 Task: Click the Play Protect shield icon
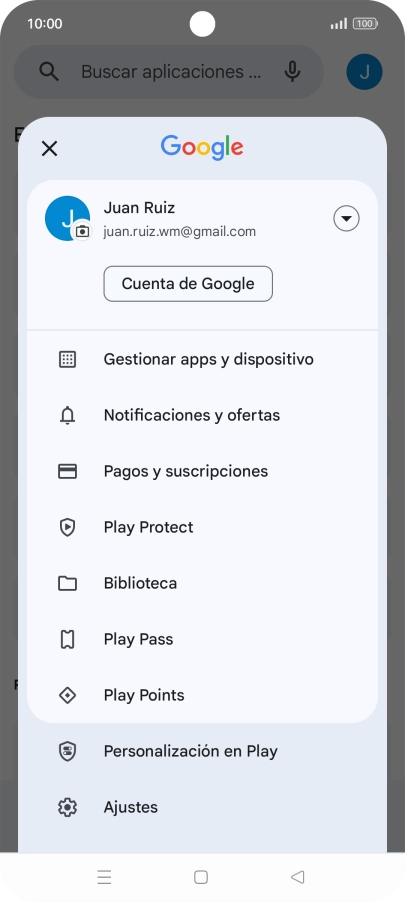(67, 528)
